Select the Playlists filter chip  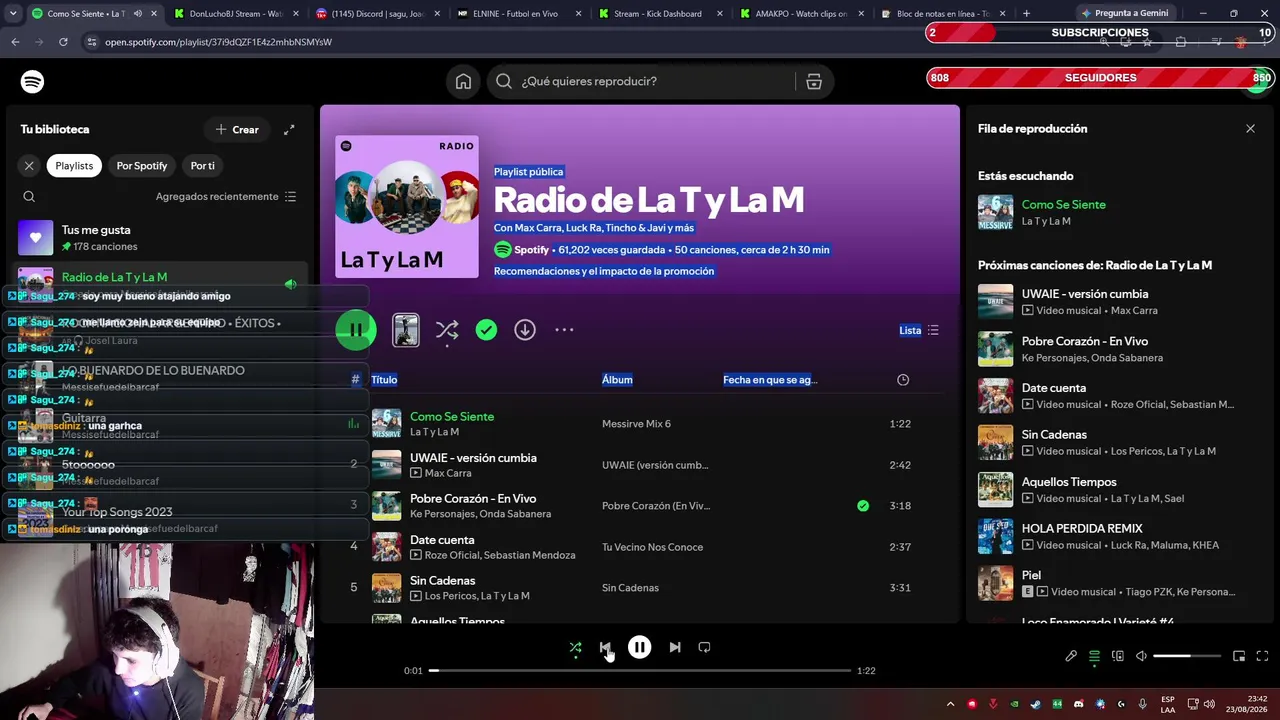(74, 166)
